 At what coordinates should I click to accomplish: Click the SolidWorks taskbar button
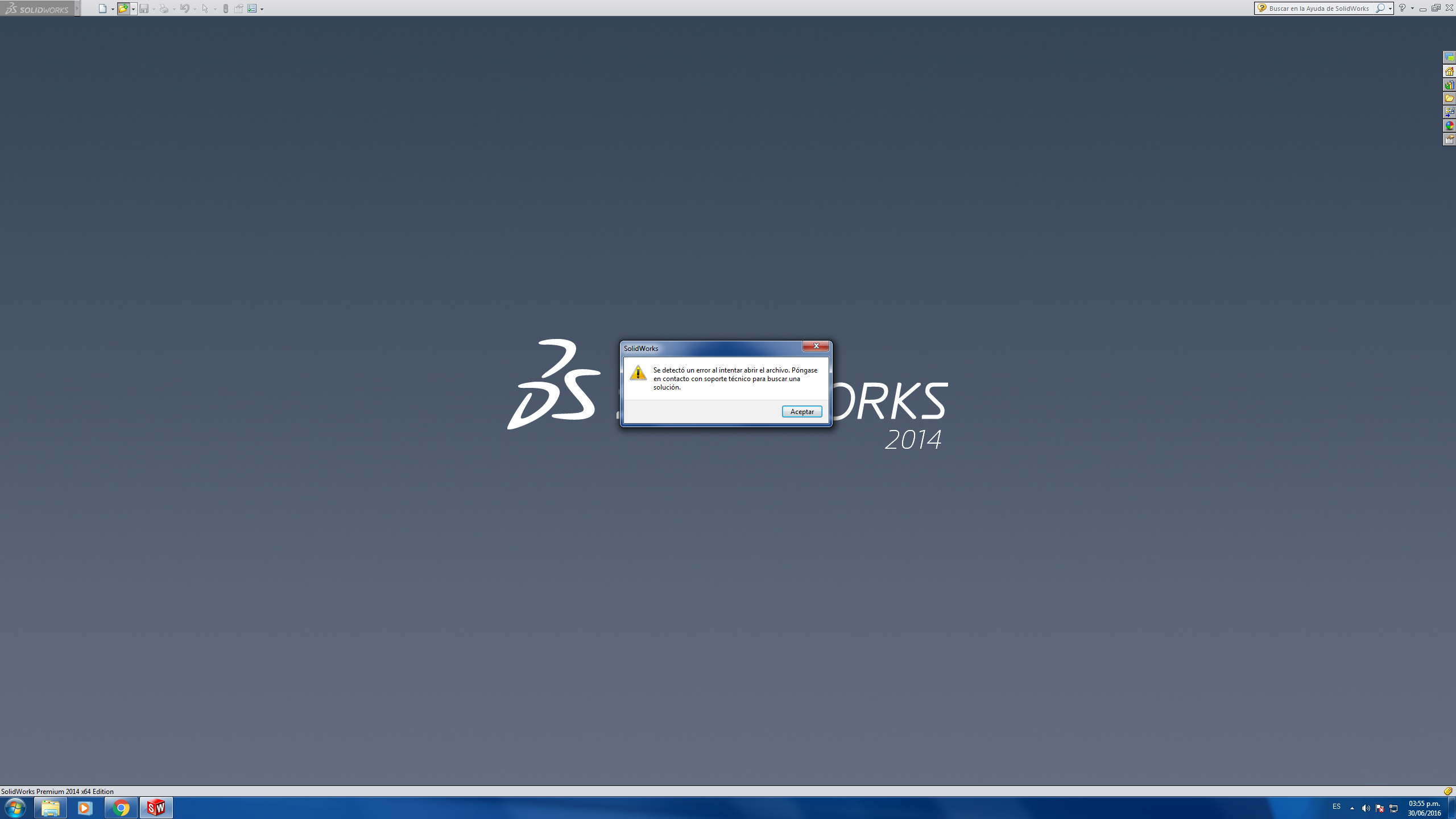[156, 808]
